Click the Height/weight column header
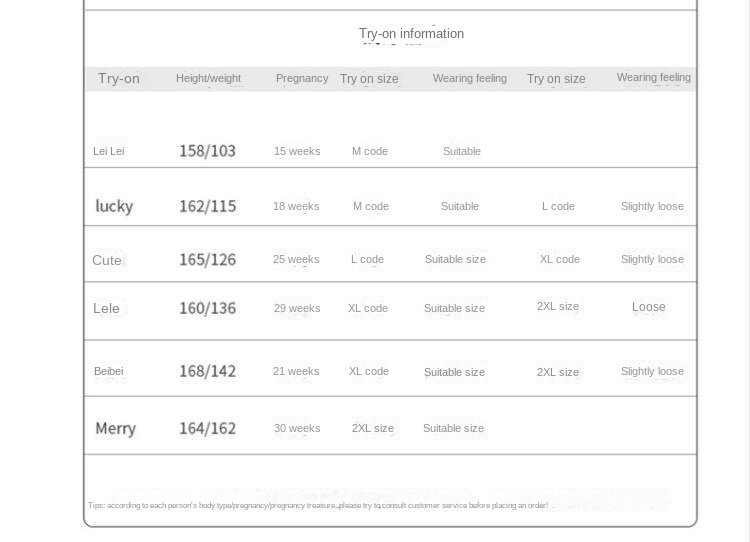Screen dimensions: 750x542 pyautogui.click(x=208, y=78)
